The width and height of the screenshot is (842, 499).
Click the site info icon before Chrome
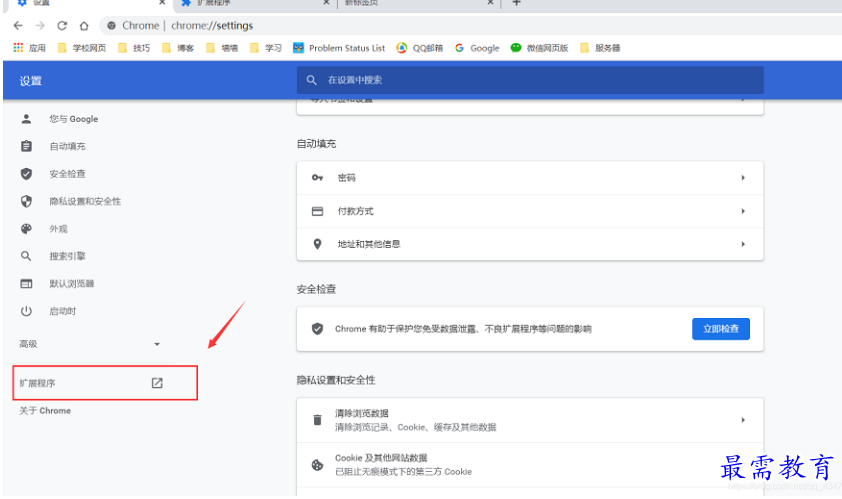[x=112, y=25]
